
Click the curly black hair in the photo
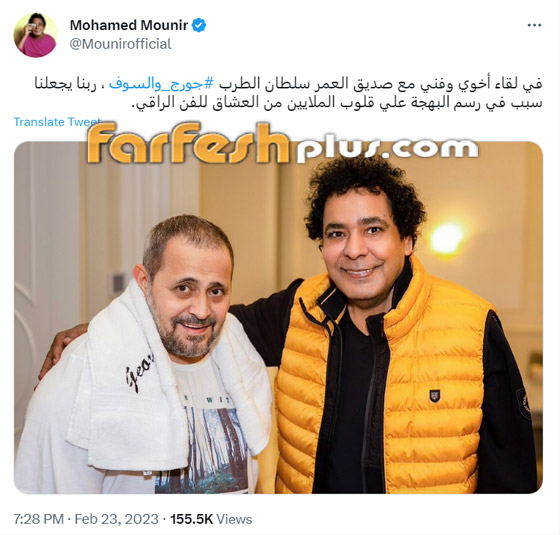click(364, 193)
